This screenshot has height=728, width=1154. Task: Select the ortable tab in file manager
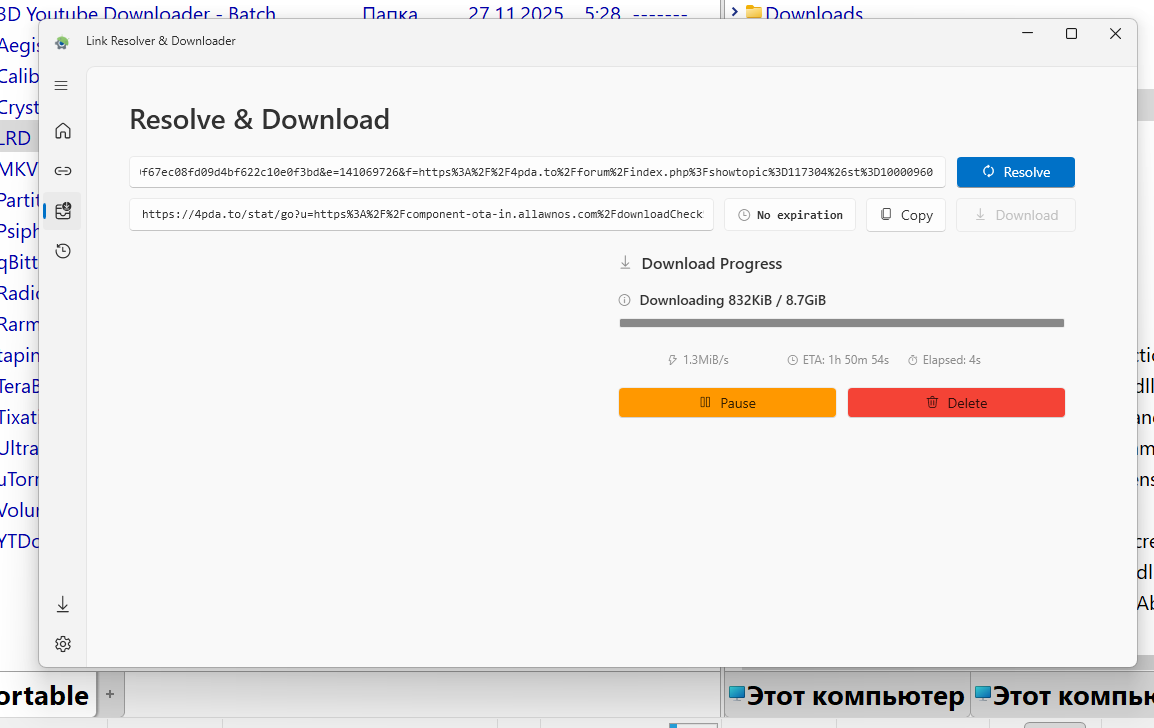click(x=46, y=695)
